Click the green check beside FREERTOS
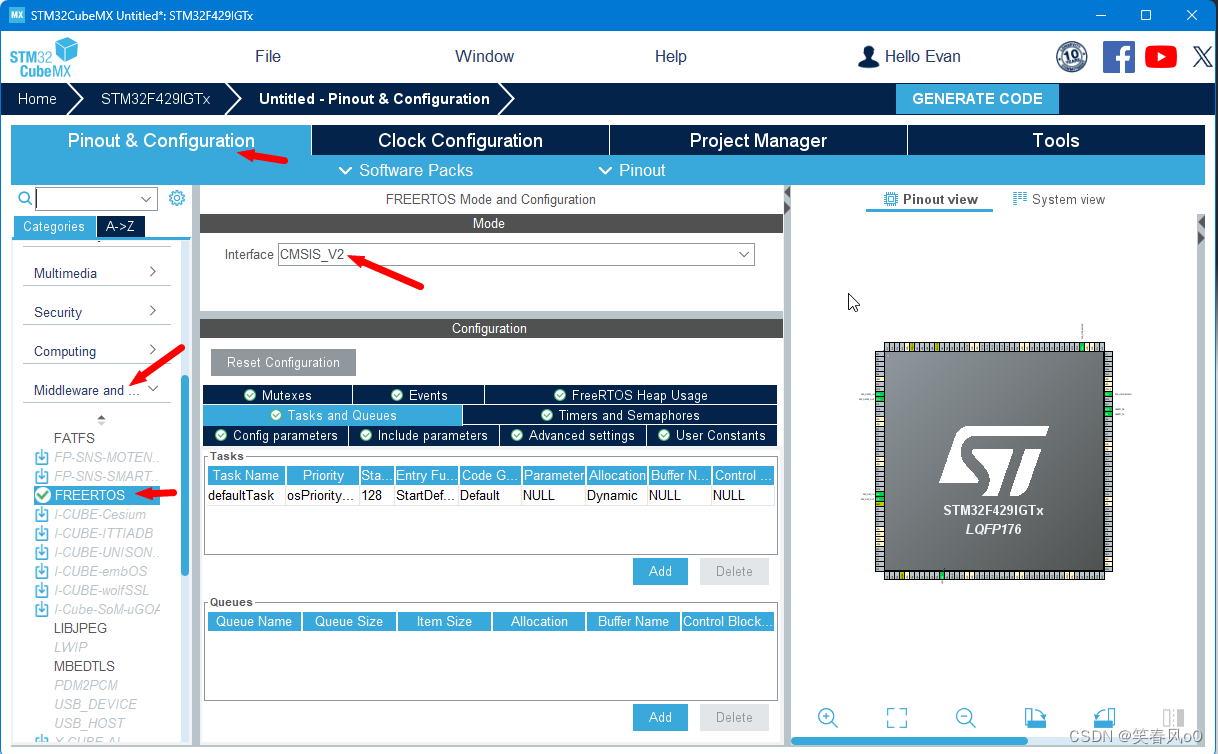This screenshot has width=1218, height=754. click(42, 495)
